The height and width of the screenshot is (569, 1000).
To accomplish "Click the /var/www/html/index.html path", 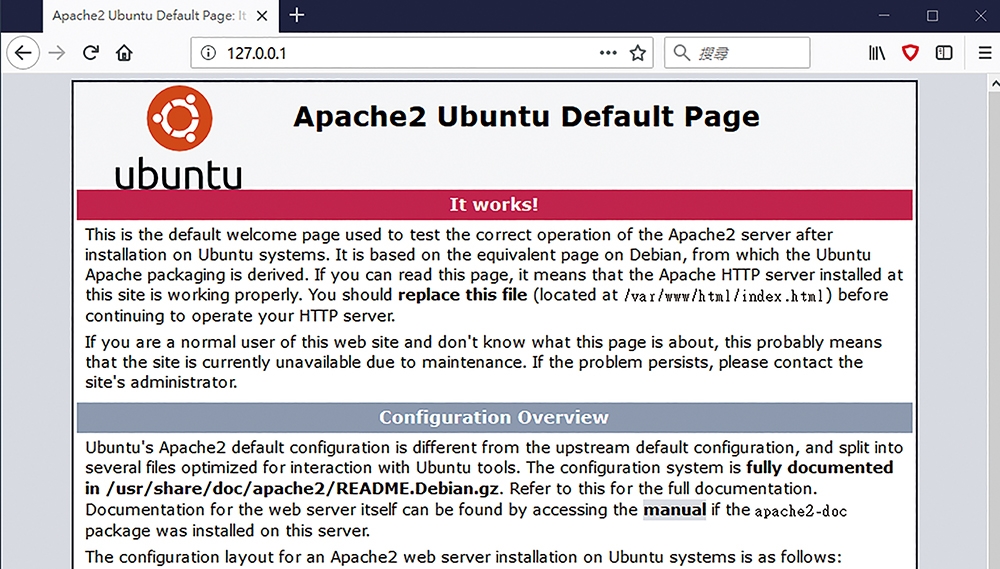I will point(724,296).
